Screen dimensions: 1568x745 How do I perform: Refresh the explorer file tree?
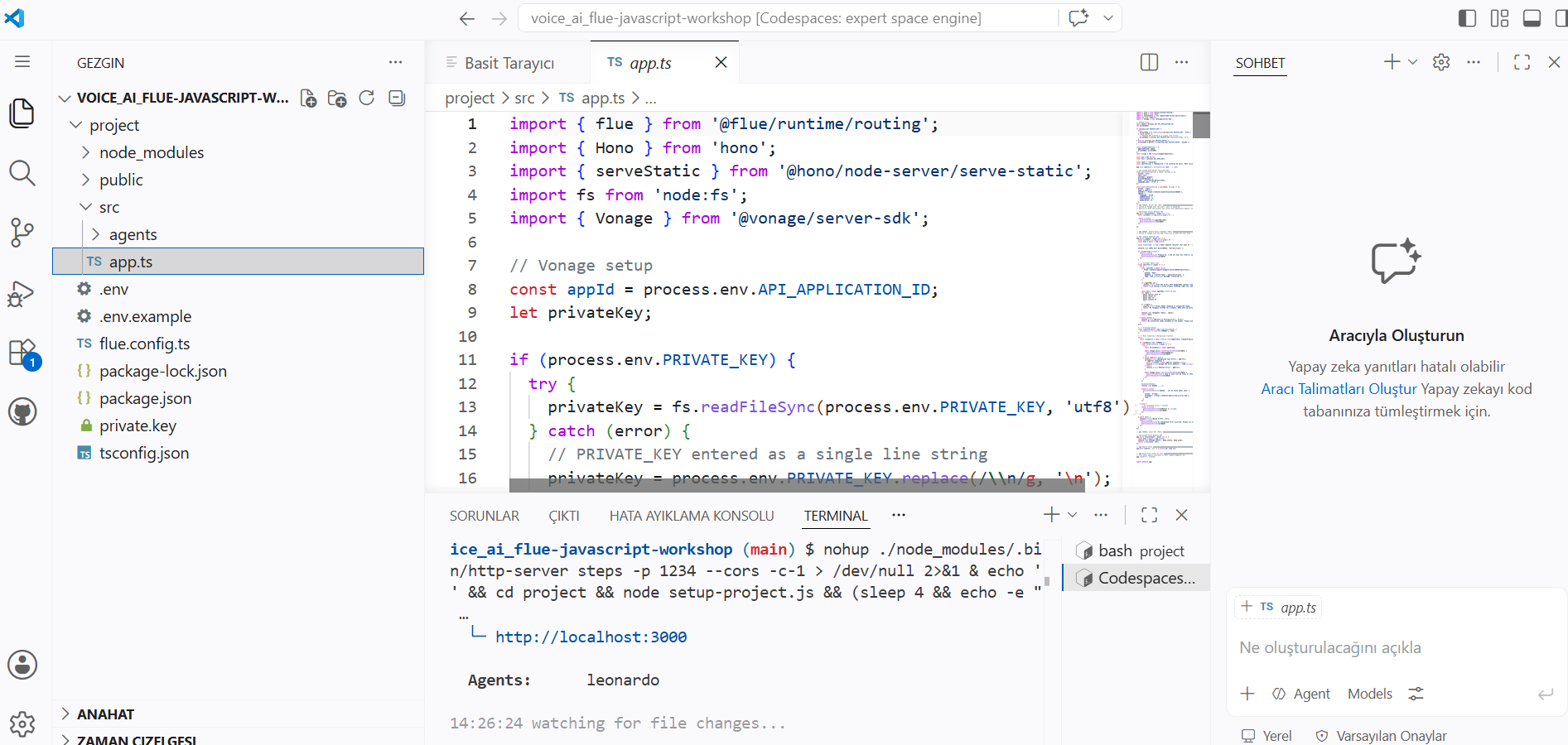tap(367, 98)
